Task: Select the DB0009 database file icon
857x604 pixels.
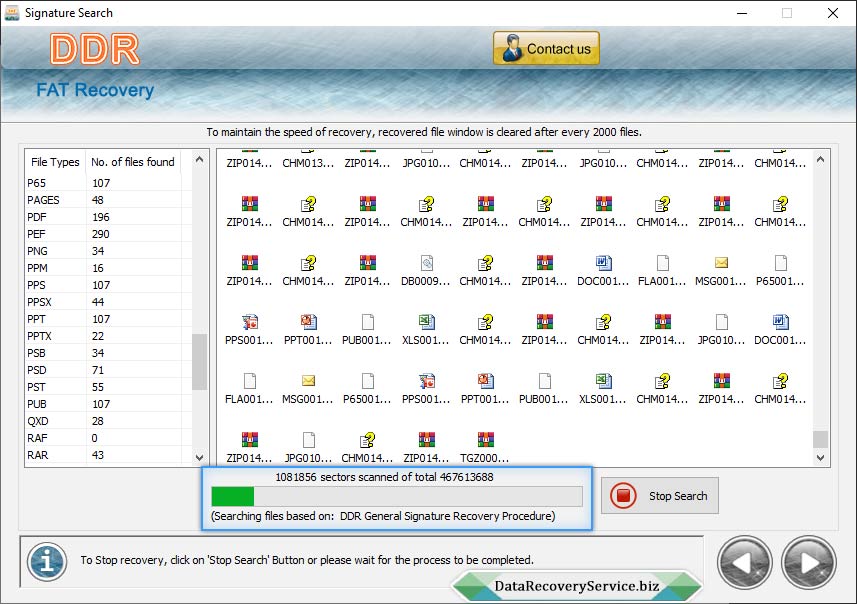Action: pyautogui.click(x=426, y=263)
